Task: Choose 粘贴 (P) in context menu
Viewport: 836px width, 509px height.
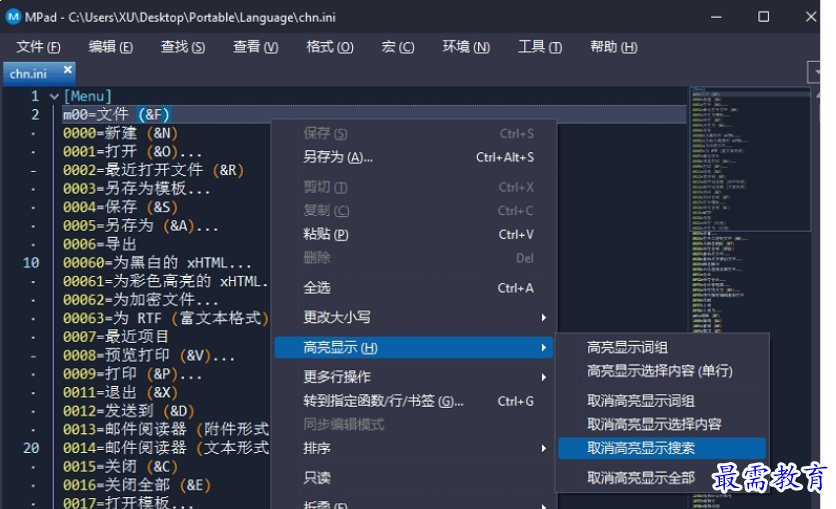Action: (415, 235)
